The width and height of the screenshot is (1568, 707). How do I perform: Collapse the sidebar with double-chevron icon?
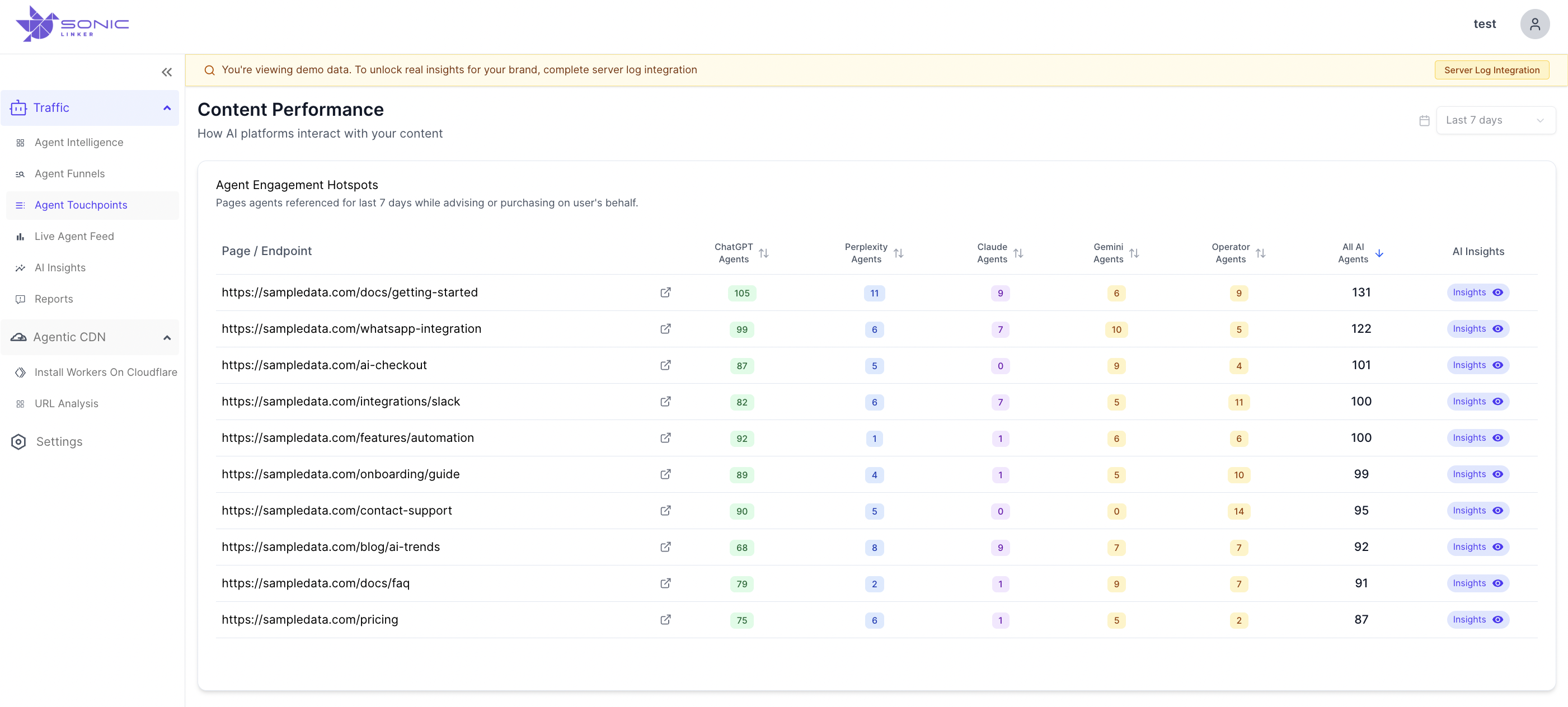coord(166,72)
